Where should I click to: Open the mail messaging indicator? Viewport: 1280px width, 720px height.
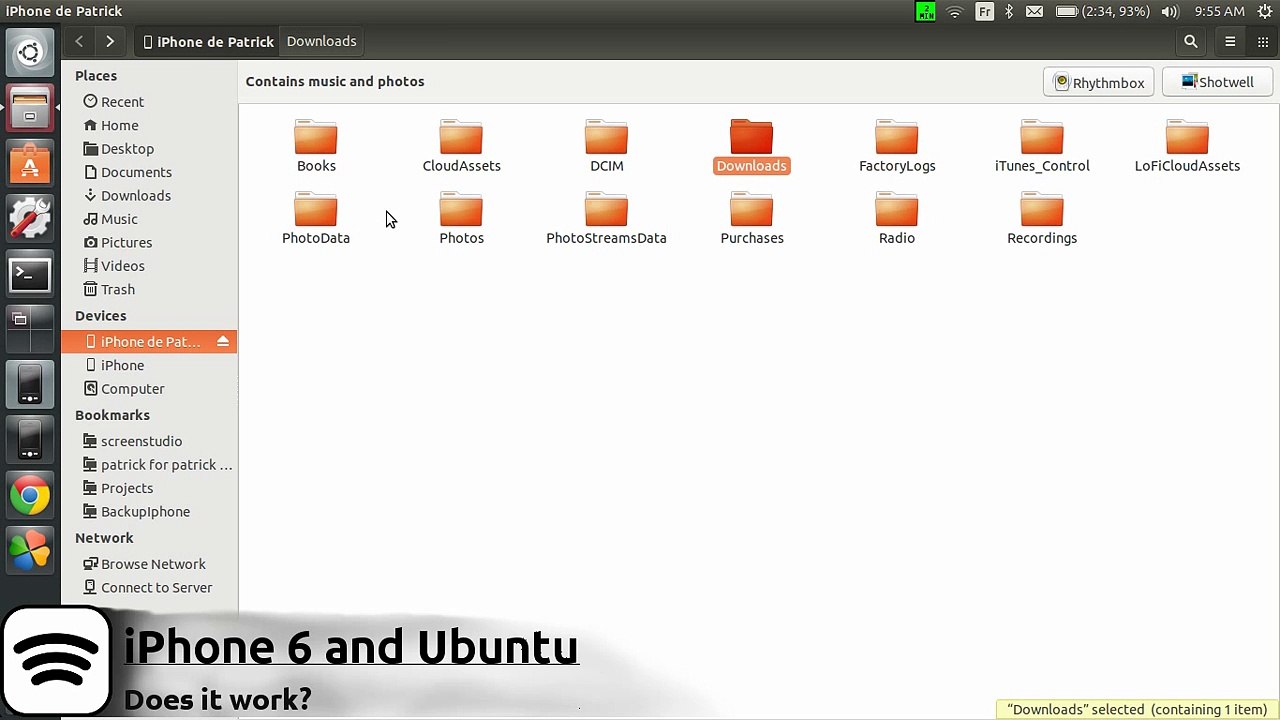tap(1035, 11)
